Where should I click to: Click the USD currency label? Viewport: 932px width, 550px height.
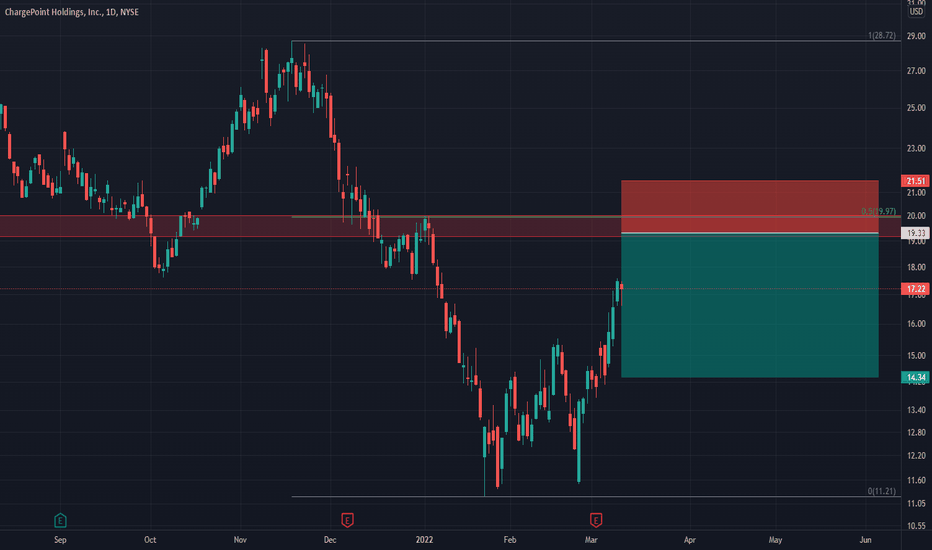(x=916, y=12)
